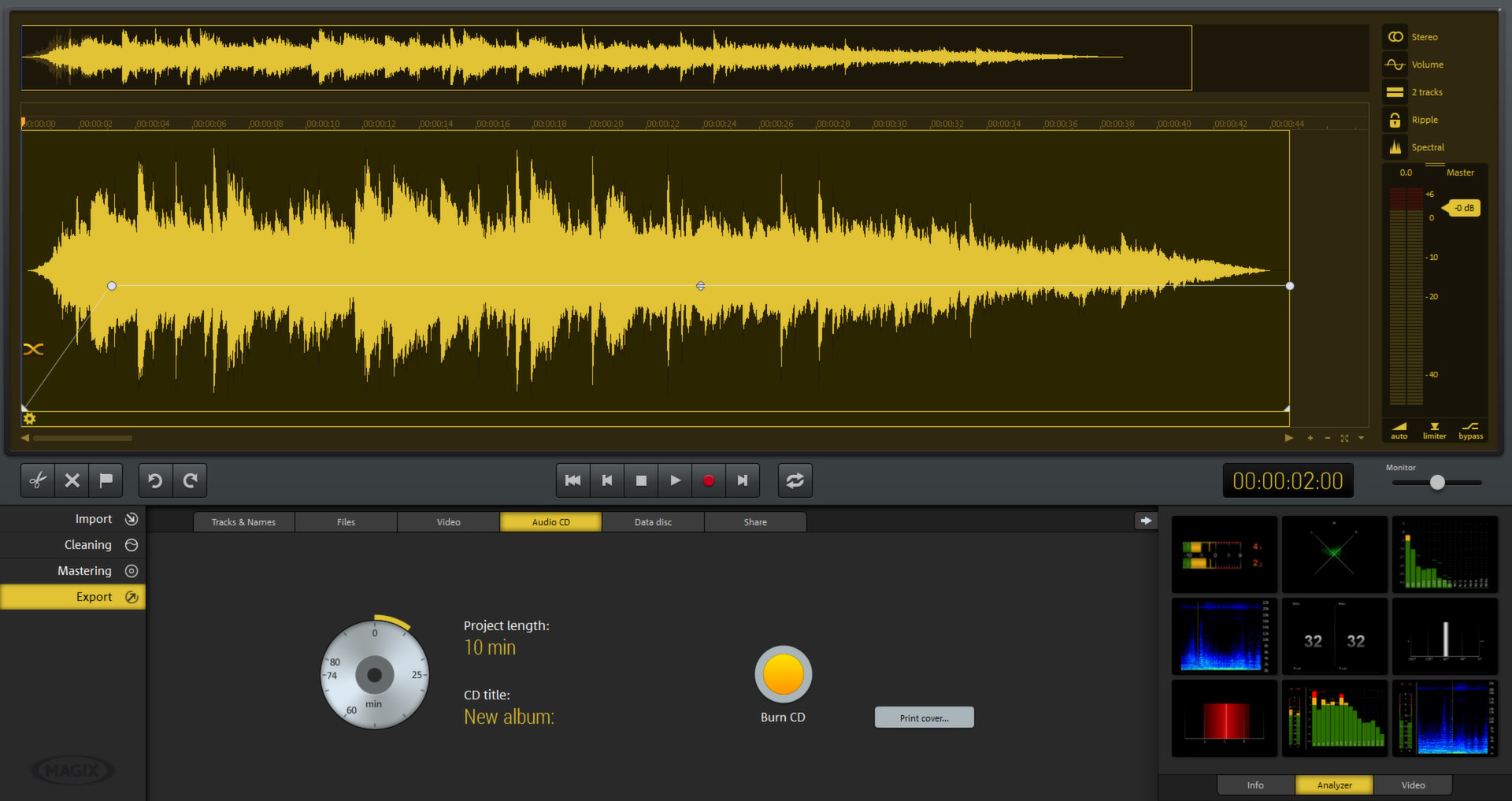Click the loop playback icon

tap(795, 480)
